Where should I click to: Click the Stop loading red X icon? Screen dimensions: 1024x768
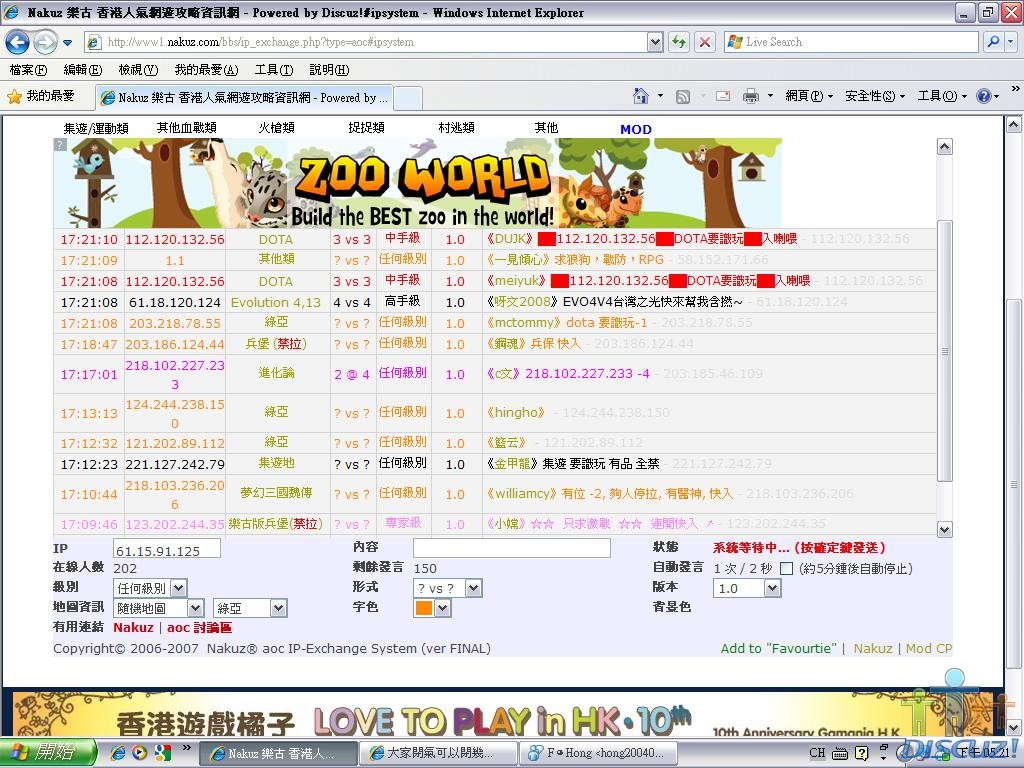pos(705,42)
